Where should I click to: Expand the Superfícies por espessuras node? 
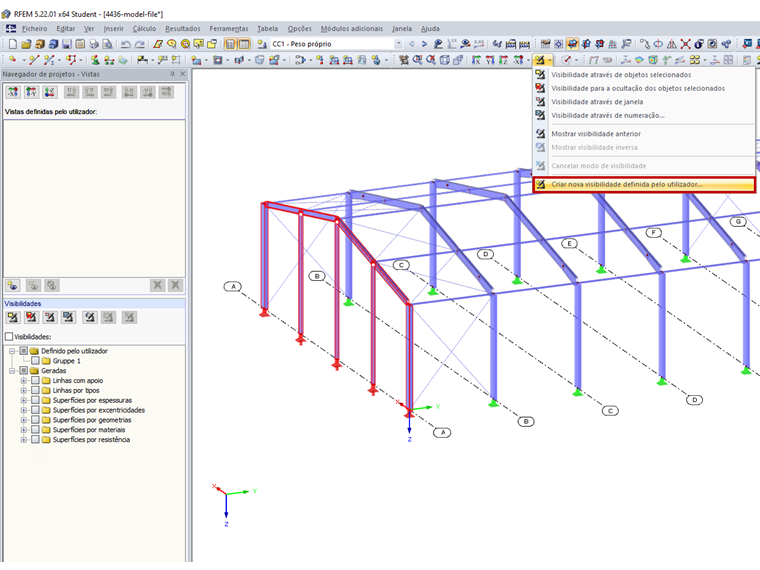pyautogui.click(x=23, y=400)
